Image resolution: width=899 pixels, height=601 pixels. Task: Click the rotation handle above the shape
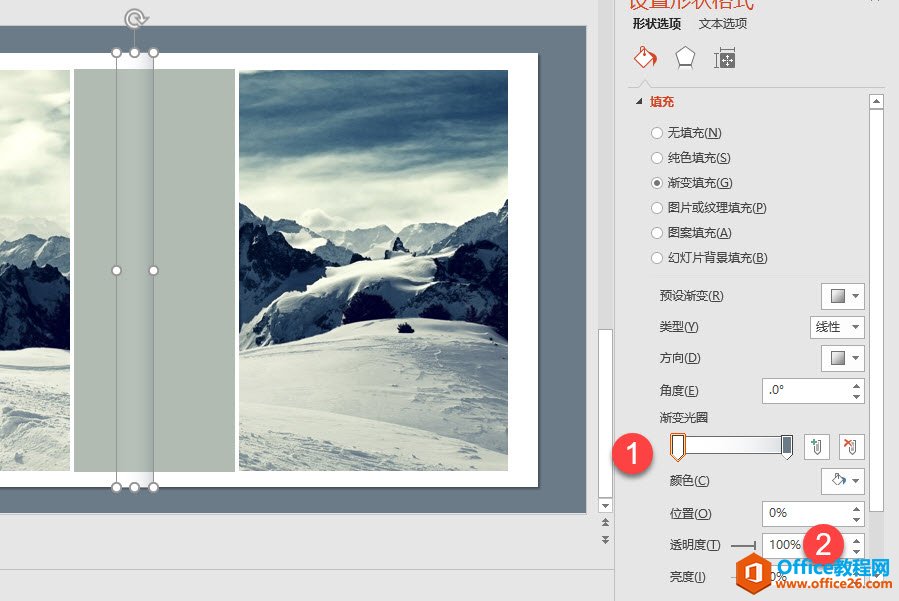135,19
